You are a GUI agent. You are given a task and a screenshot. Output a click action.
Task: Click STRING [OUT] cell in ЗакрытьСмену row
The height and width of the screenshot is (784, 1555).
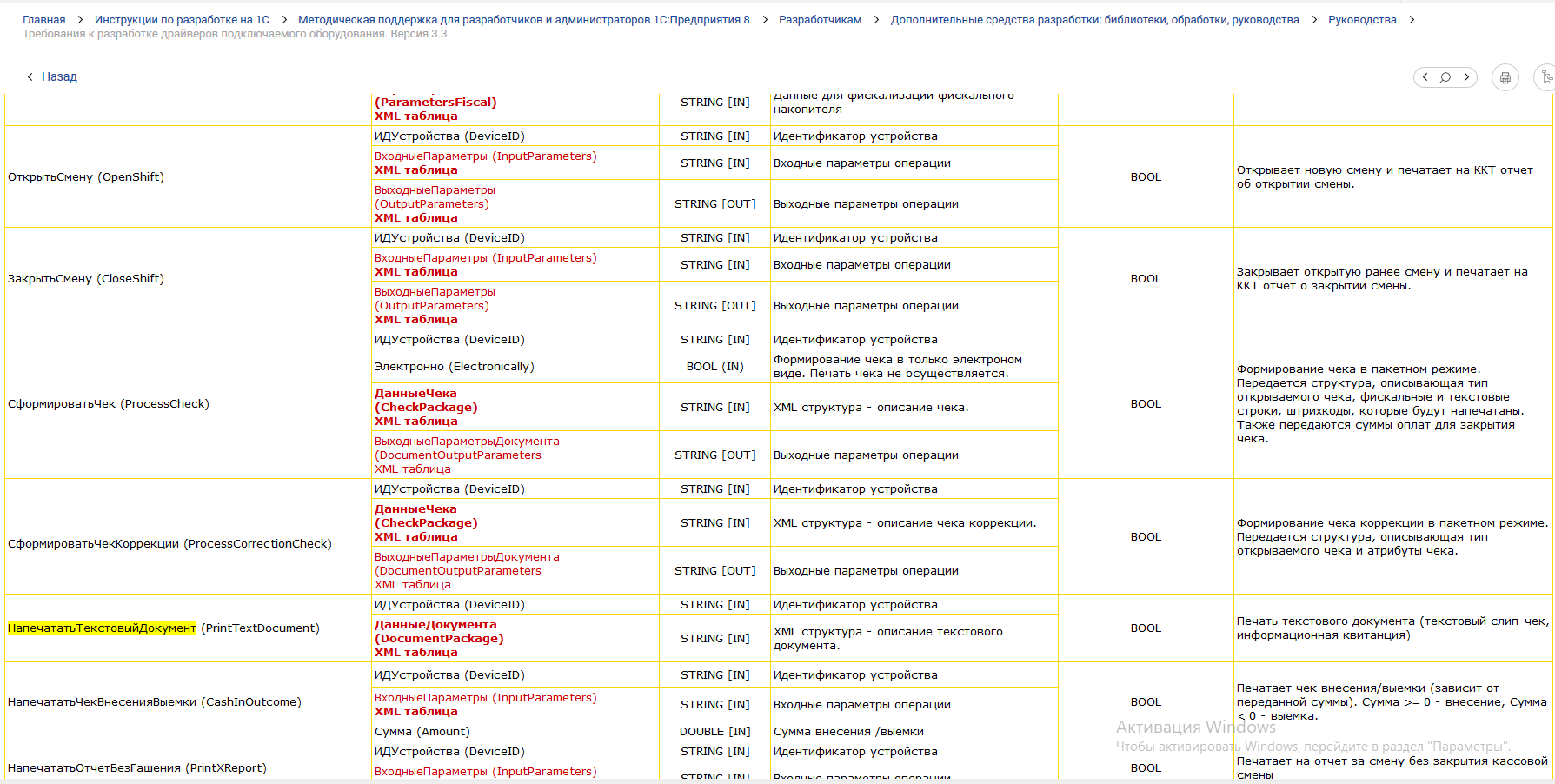click(x=714, y=306)
